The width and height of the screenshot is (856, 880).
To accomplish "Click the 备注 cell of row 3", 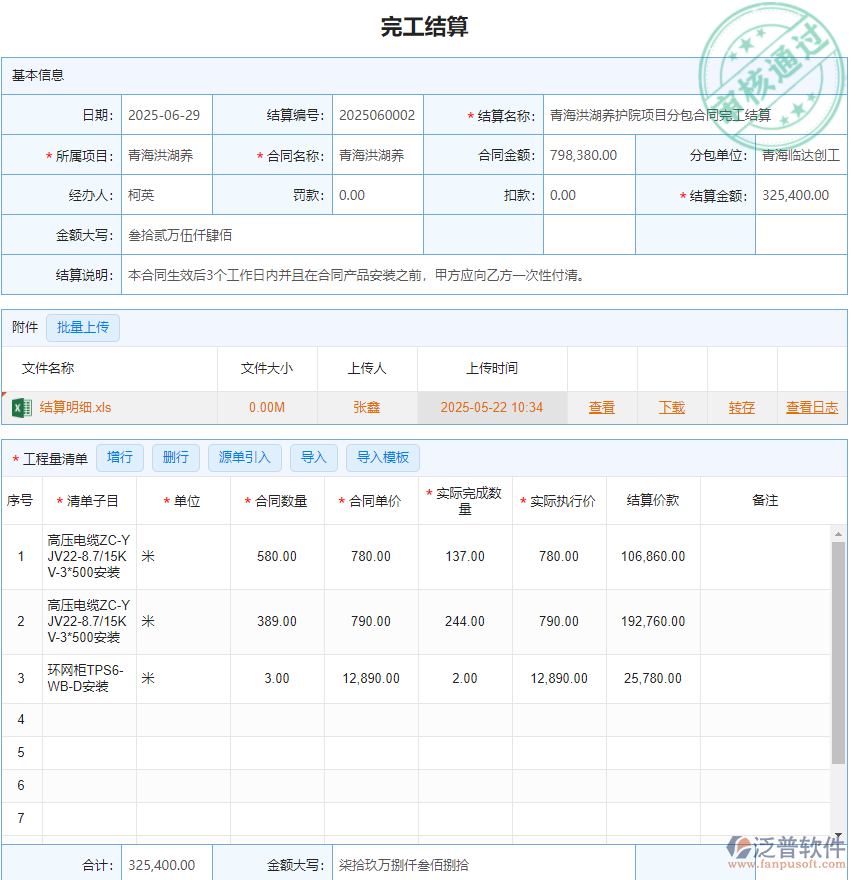I will tap(765, 679).
